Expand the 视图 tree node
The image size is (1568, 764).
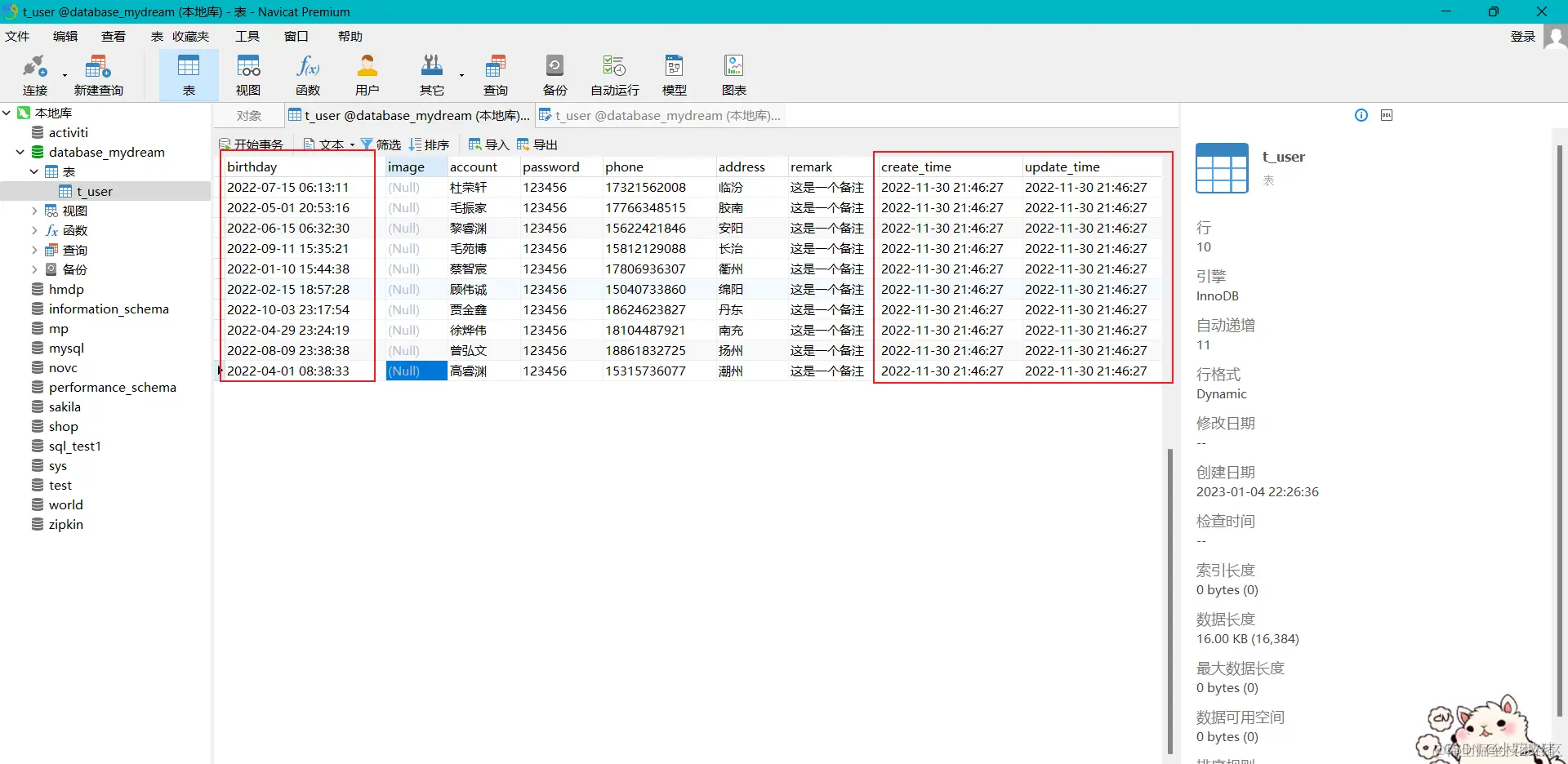coord(34,211)
